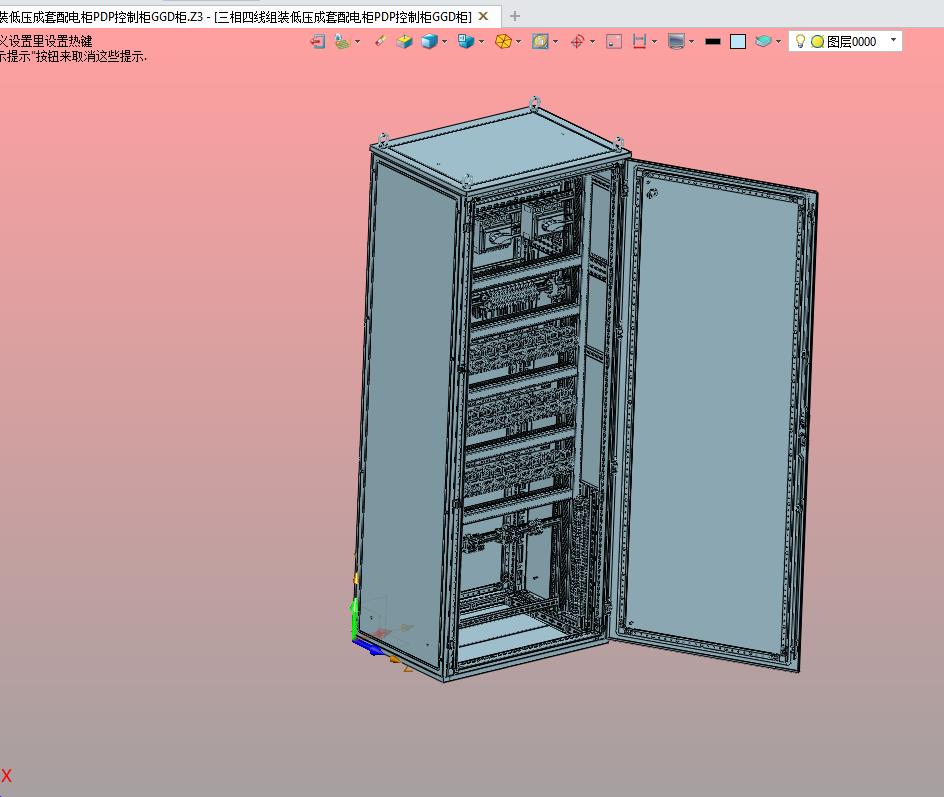Close the current document tab
Viewport: 944px width, 797px height.
point(484,16)
